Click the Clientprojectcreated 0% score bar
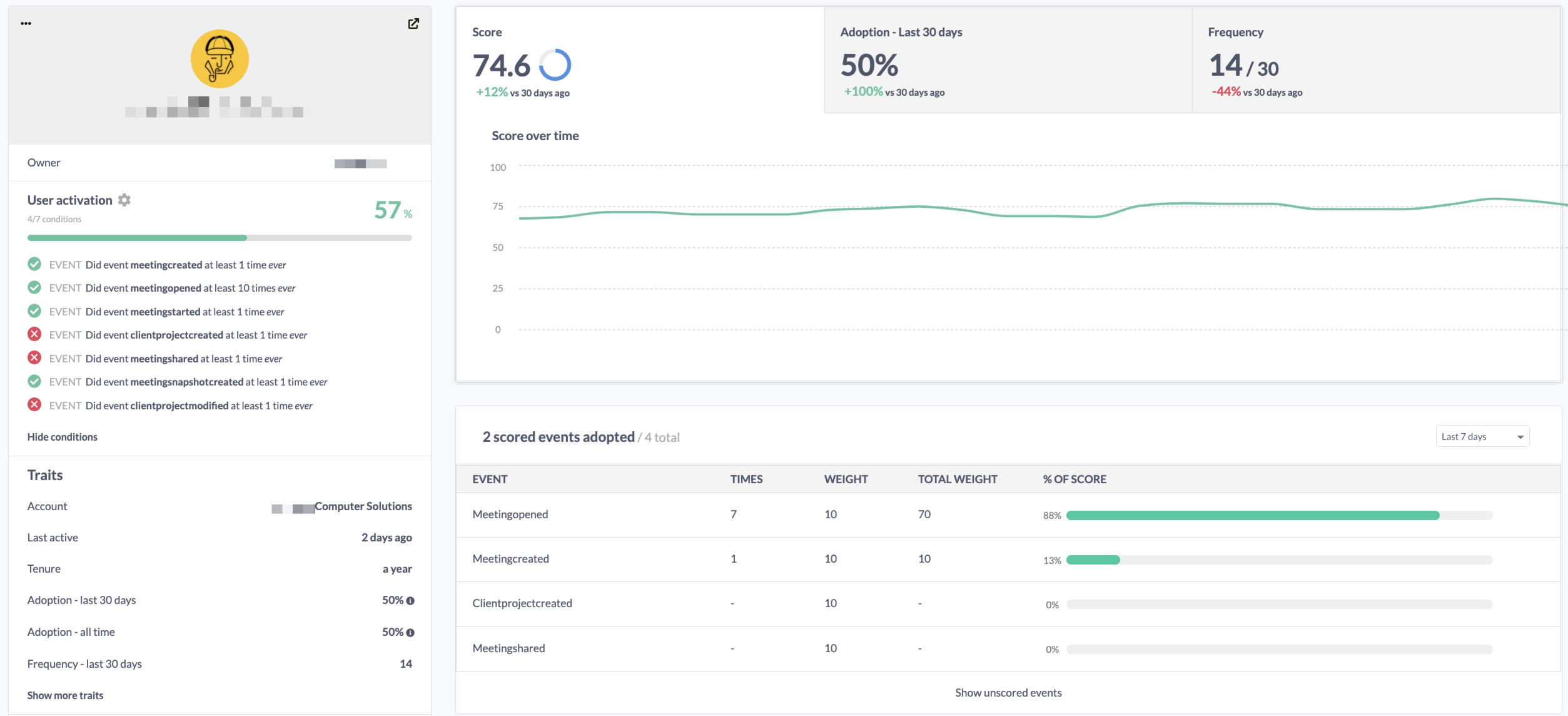 click(1279, 605)
